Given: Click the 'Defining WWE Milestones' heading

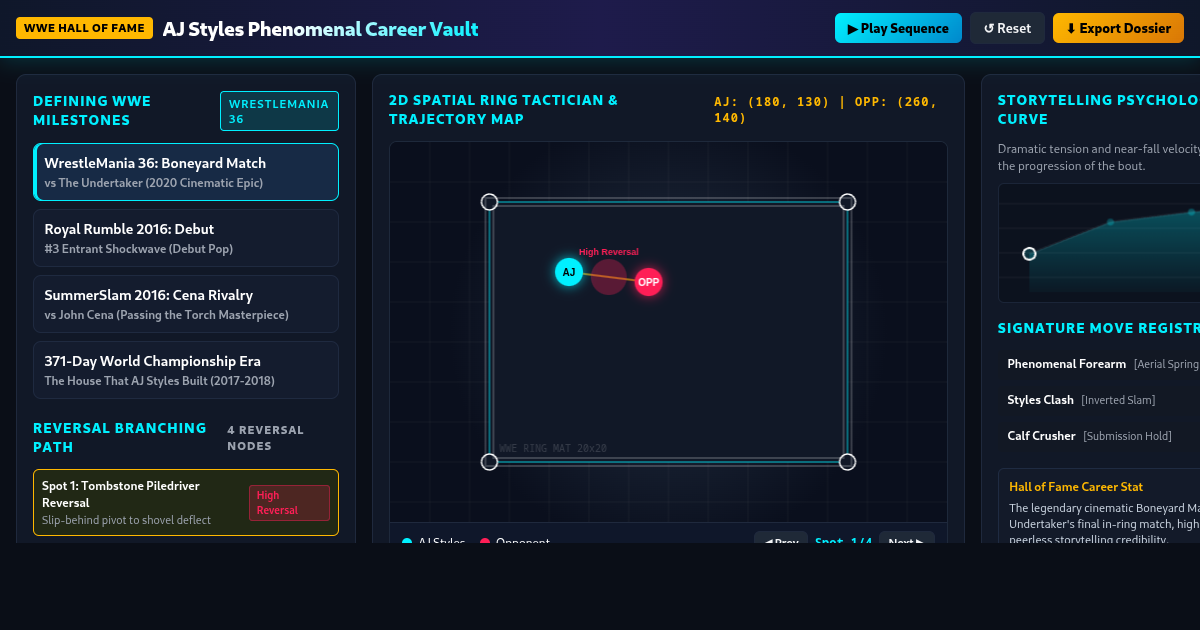Looking at the screenshot, I should click(x=92, y=110).
